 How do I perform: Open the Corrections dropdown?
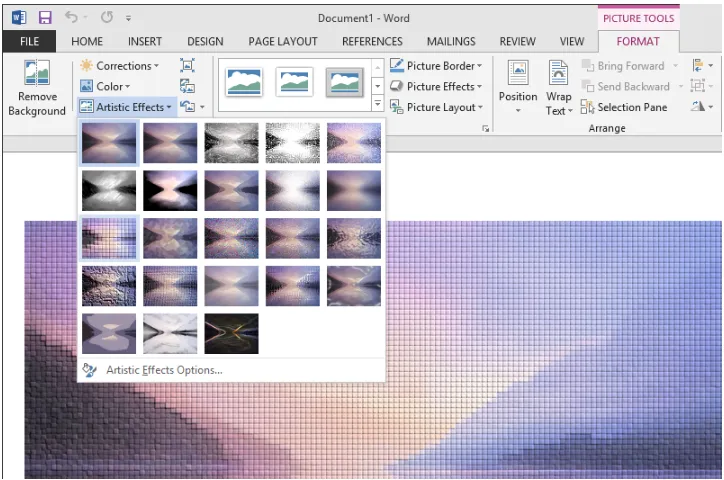120,66
